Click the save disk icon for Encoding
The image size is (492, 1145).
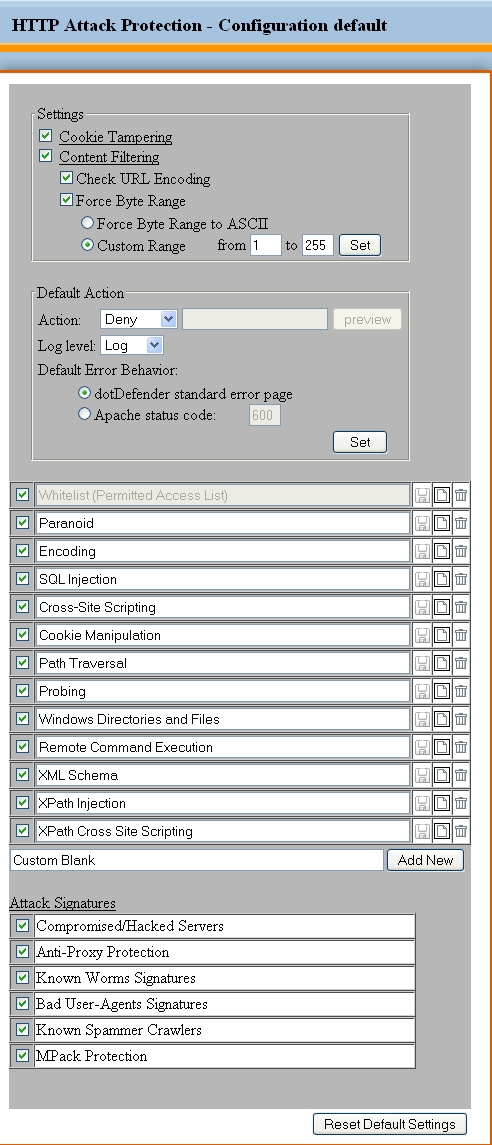(422, 551)
